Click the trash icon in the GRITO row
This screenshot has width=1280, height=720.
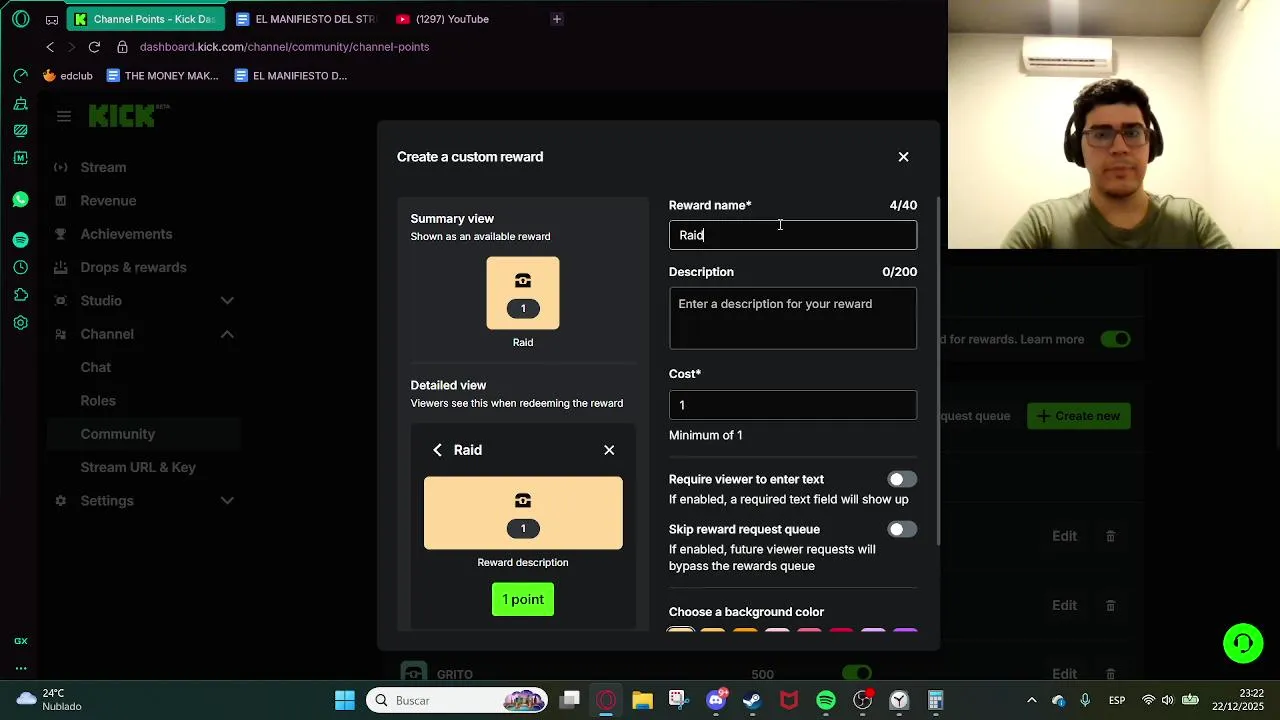pos(1110,674)
